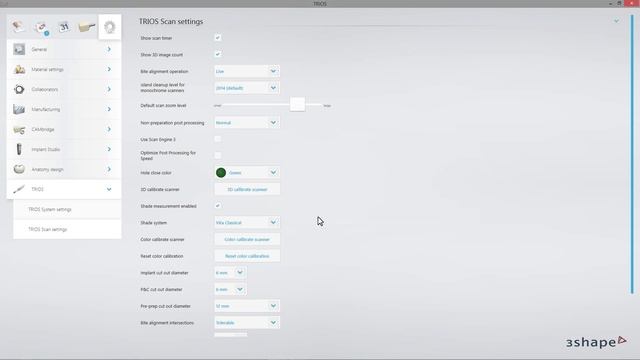Click the Collaborators ring icon

click(19, 89)
